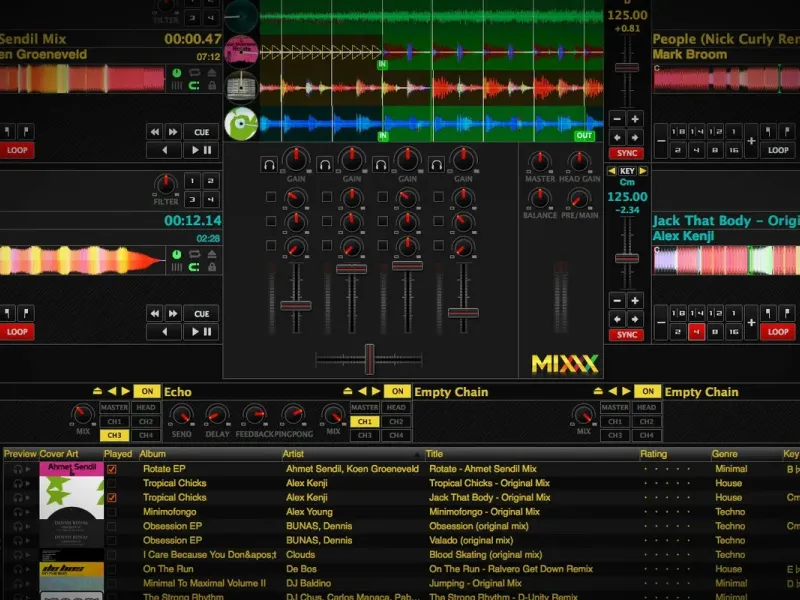Click the pitch slider handle below 125.00 +0.81
The image size is (800, 600).
click(627, 67)
